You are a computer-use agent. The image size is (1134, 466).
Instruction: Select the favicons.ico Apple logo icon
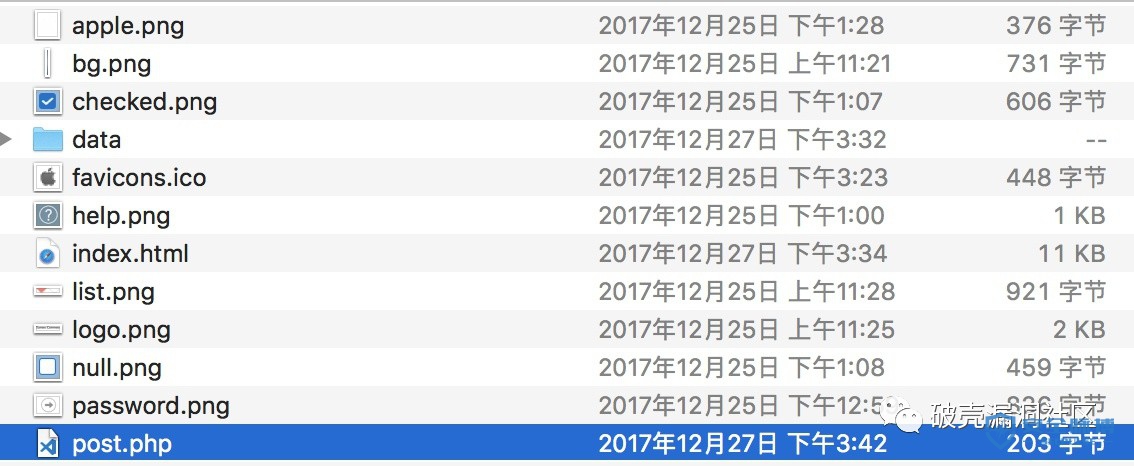[x=48, y=177]
